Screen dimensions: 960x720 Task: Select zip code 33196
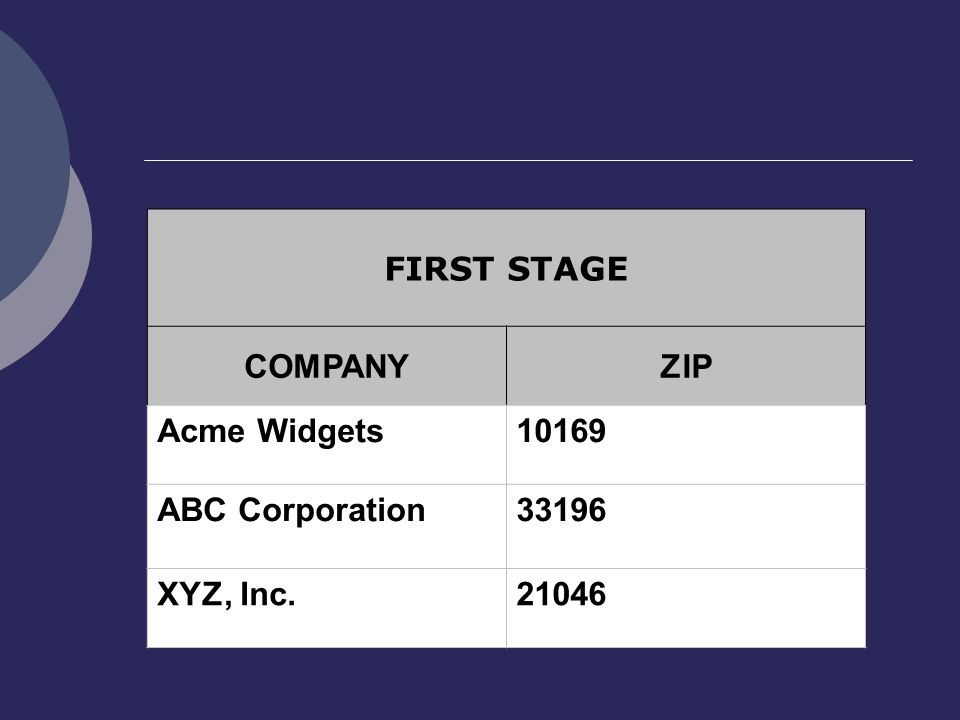tap(561, 510)
